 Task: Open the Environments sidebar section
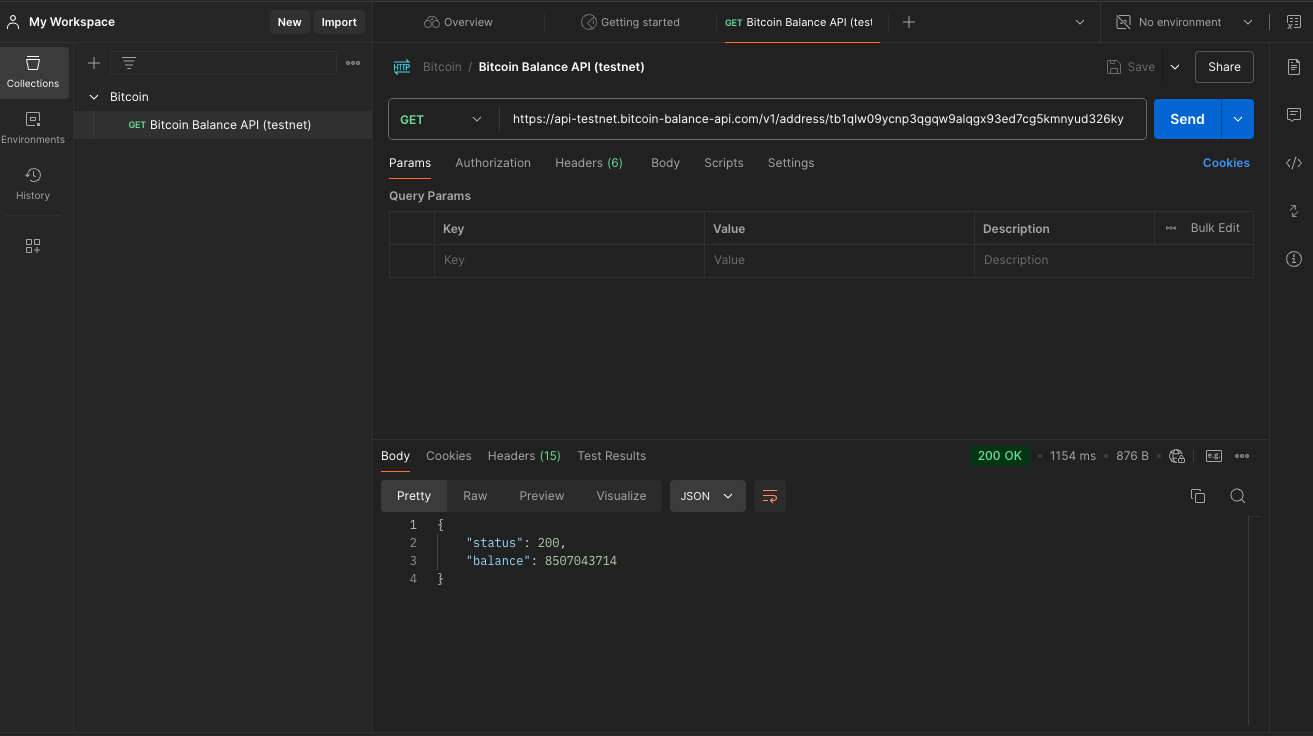(33, 127)
